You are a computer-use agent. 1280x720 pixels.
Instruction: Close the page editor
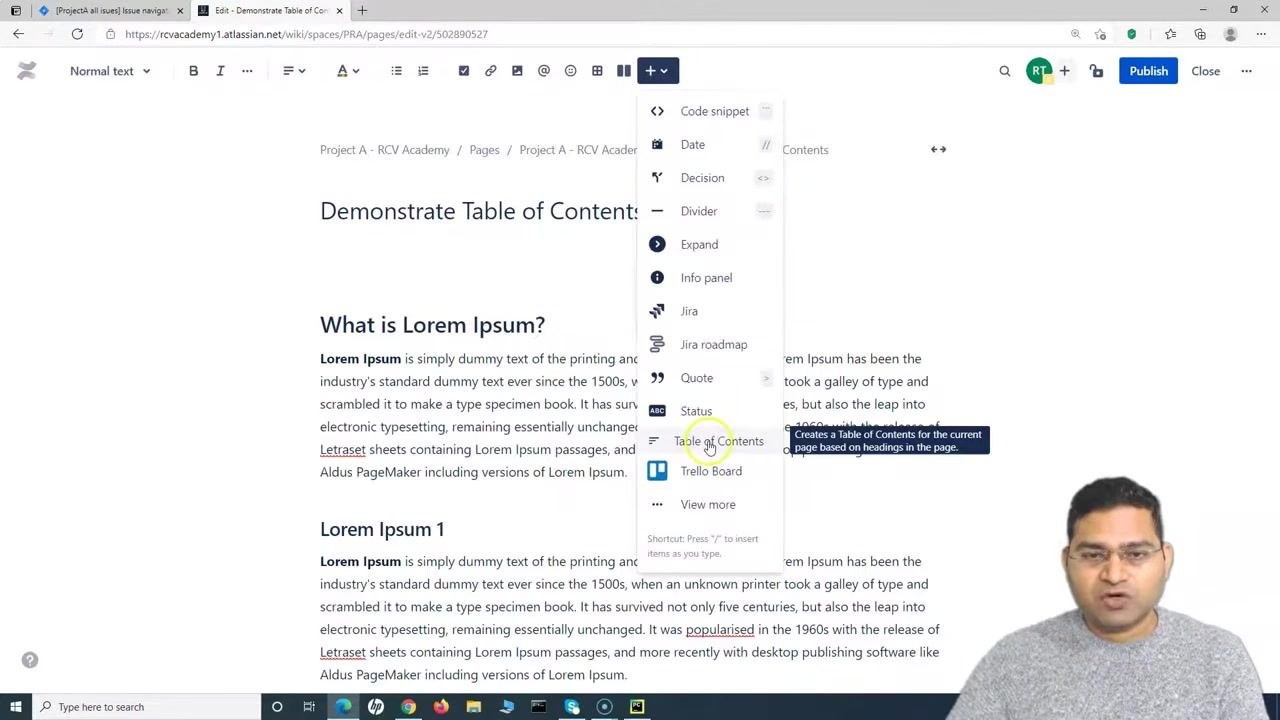coord(1206,71)
